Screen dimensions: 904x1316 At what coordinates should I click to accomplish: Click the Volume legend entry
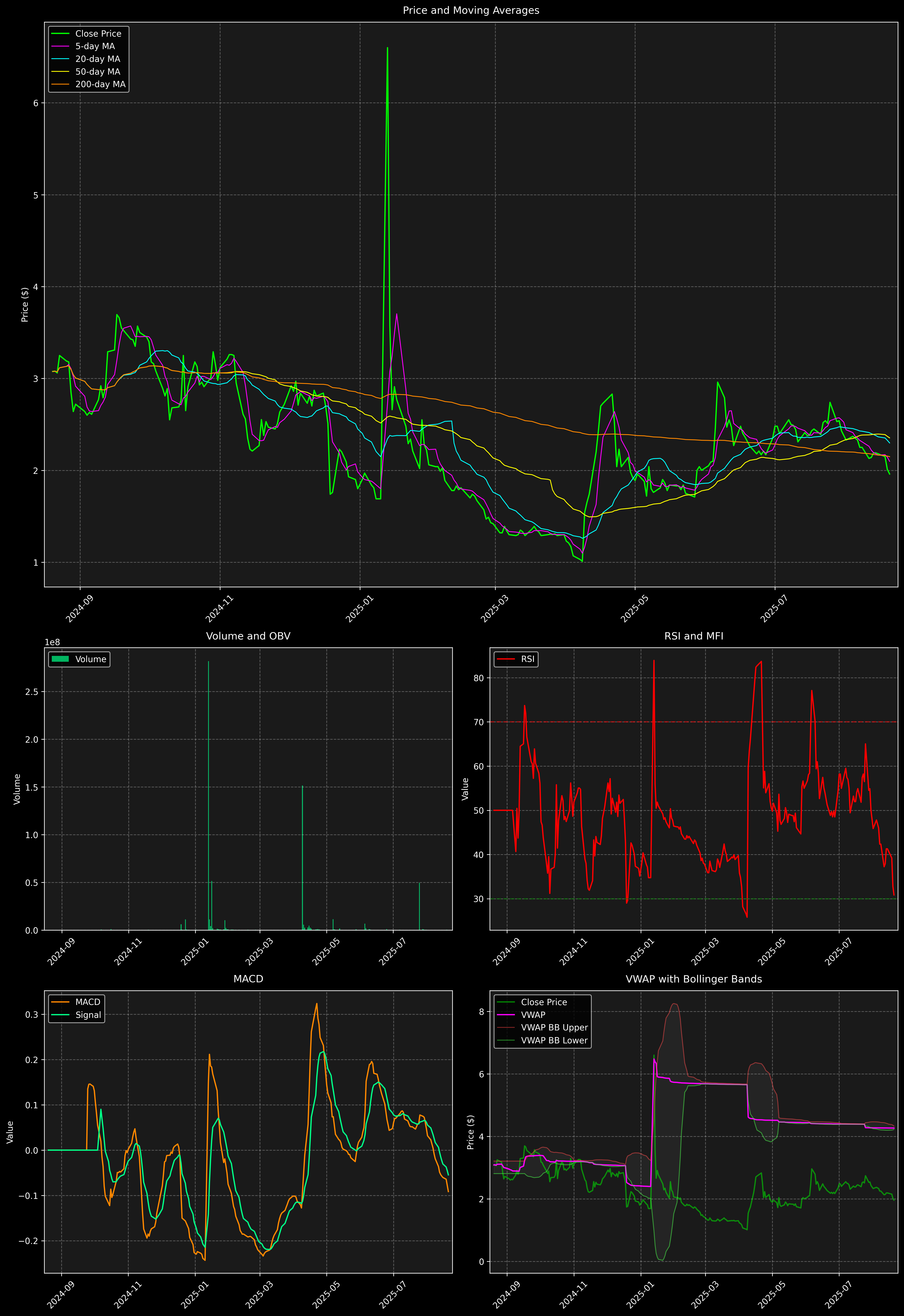tap(91, 659)
